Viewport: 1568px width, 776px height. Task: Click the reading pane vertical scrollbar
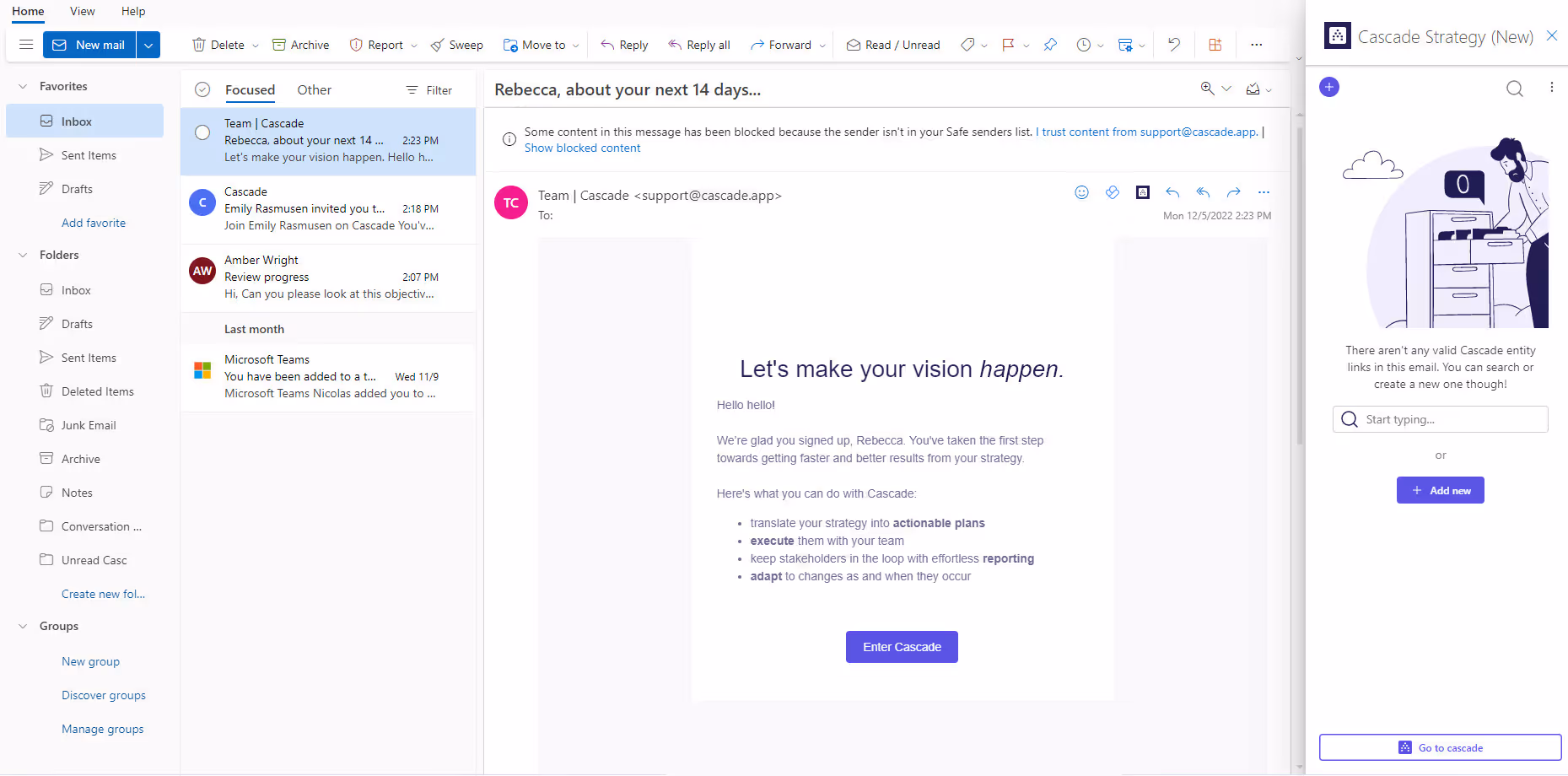tap(1300, 287)
